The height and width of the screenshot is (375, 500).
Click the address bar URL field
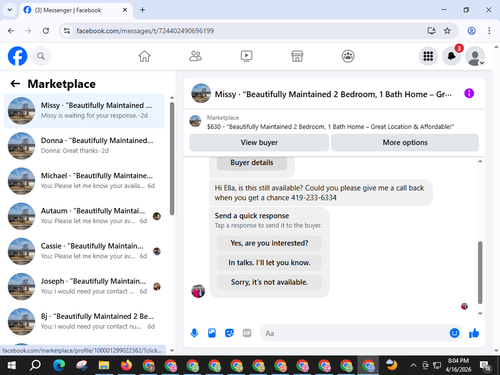click(247, 31)
